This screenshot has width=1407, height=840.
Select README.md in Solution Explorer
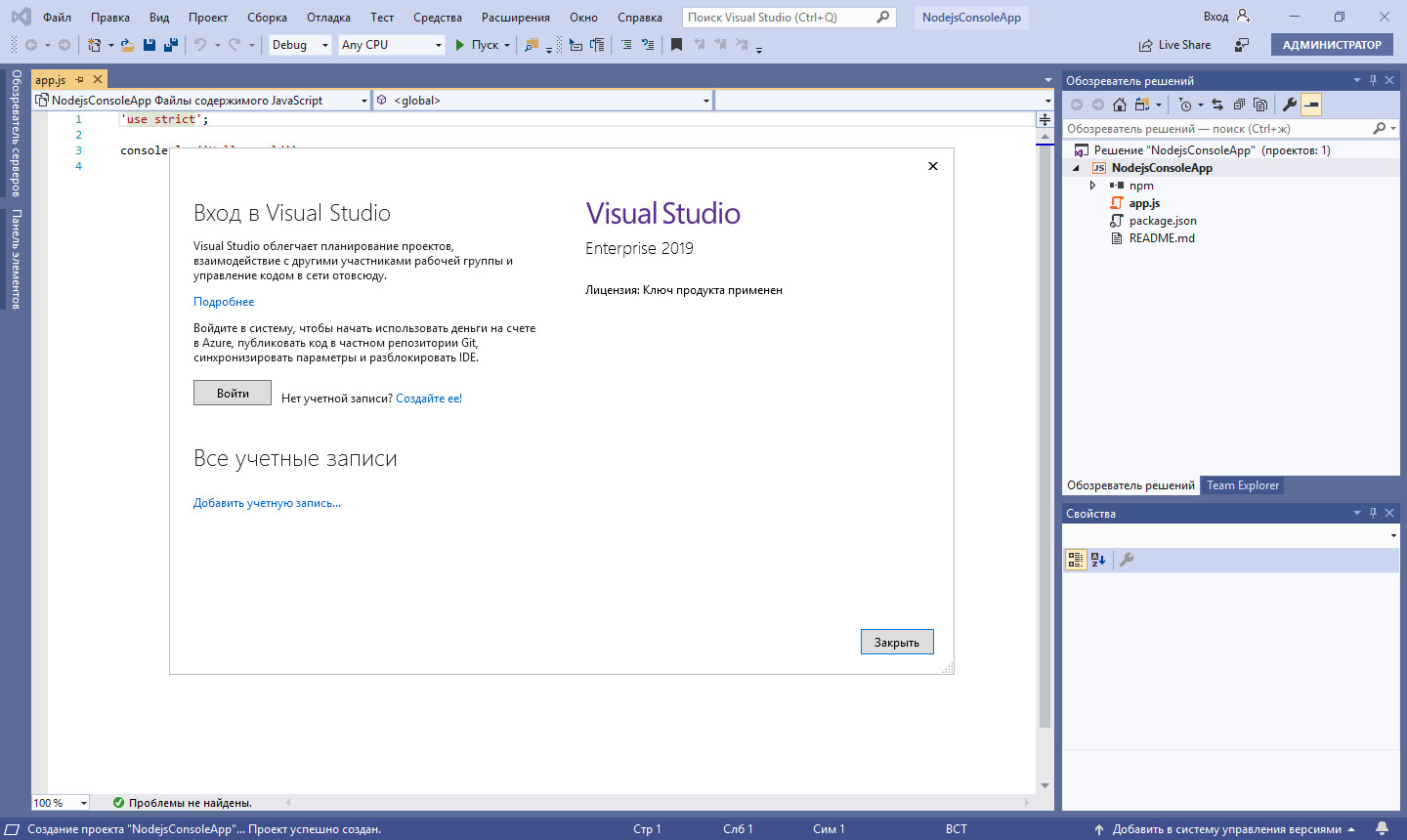(1162, 238)
